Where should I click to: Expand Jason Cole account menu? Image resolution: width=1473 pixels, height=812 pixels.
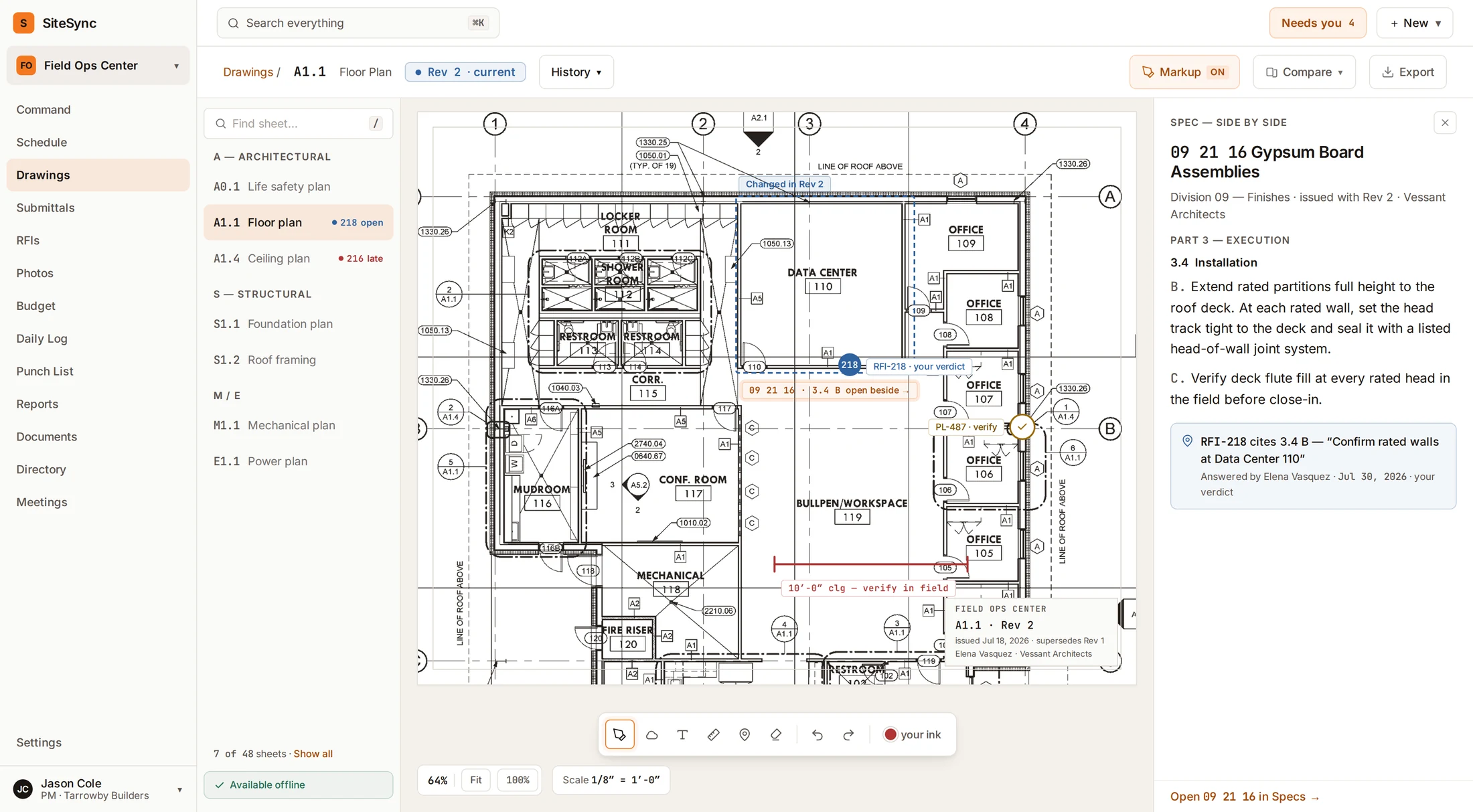98,789
